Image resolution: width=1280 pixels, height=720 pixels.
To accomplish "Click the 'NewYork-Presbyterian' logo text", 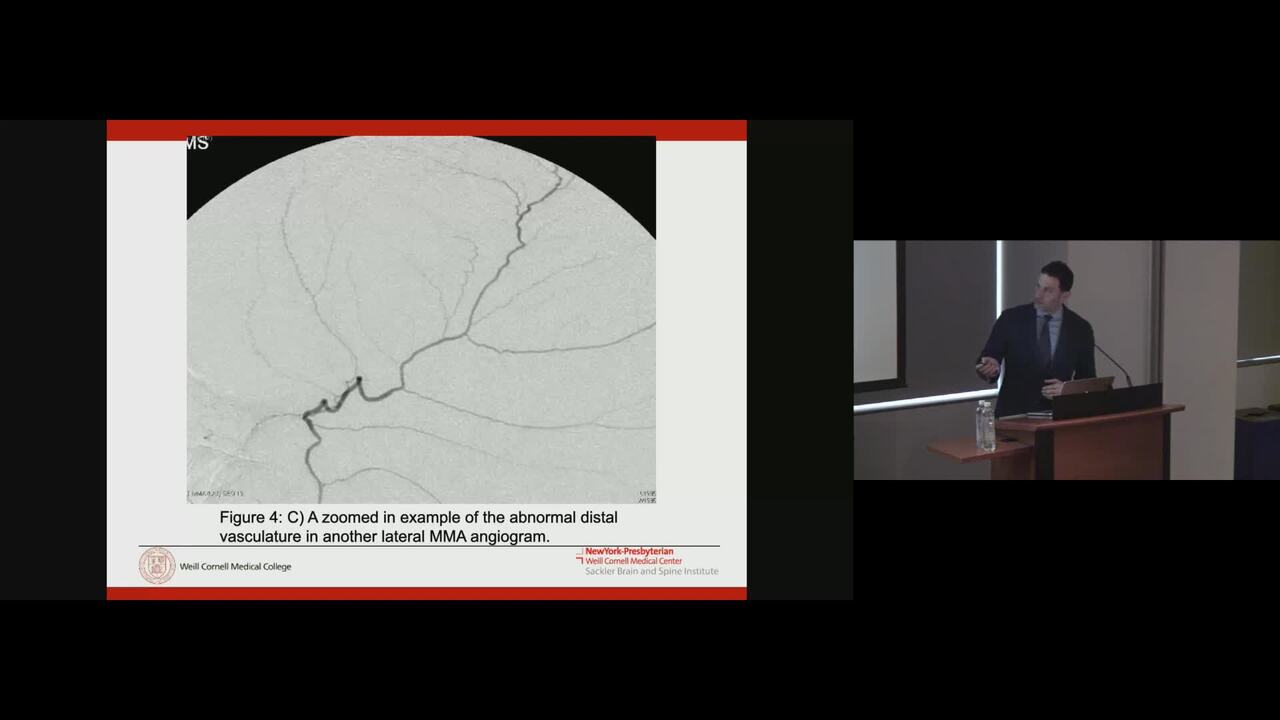I will tap(629, 551).
